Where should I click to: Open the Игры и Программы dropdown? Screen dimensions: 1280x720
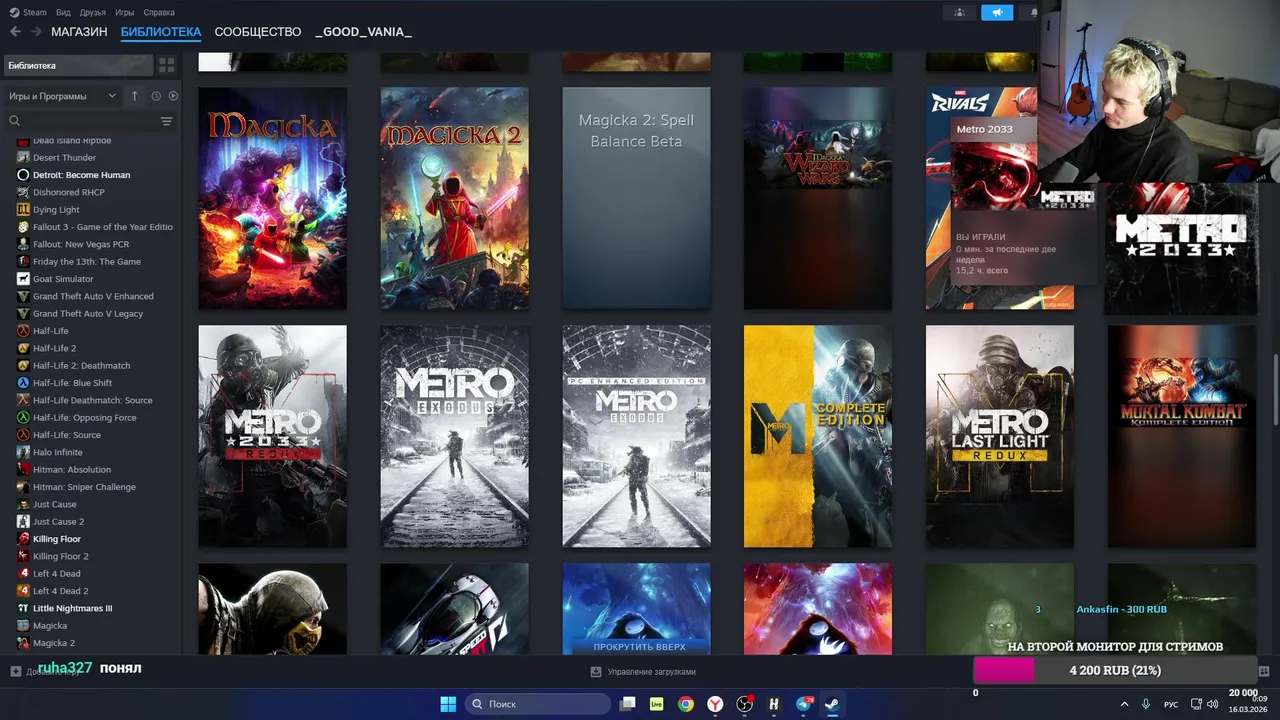pos(62,96)
